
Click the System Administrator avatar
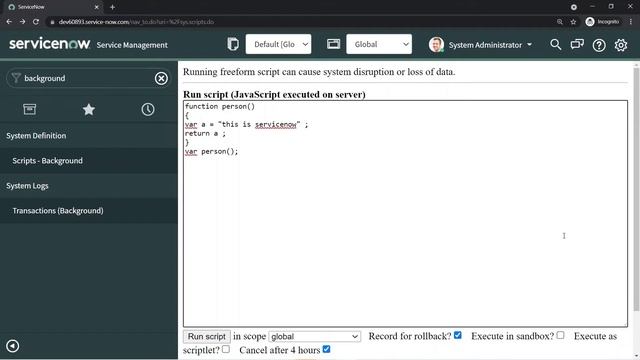coord(436,44)
